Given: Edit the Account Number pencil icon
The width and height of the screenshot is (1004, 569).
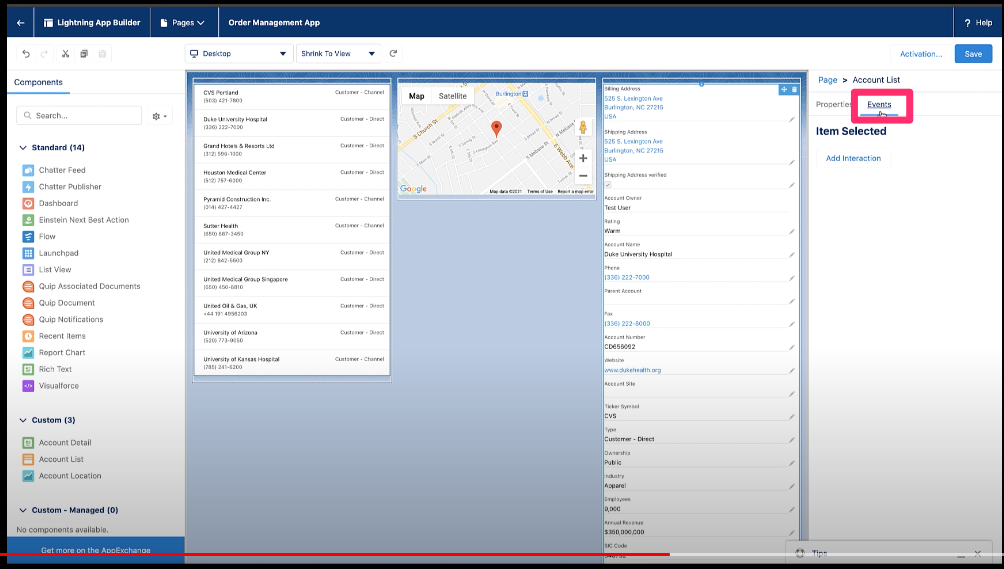Looking at the screenshot, I should tap(792, 347).
